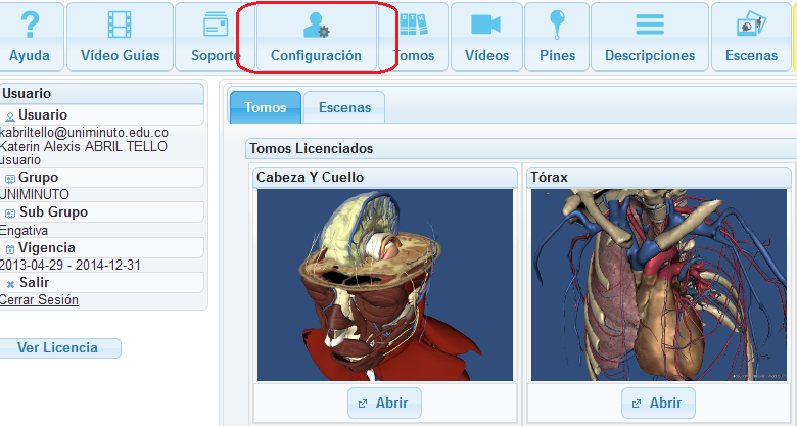Switch to the Tomos tab

[x=265, y=107]
